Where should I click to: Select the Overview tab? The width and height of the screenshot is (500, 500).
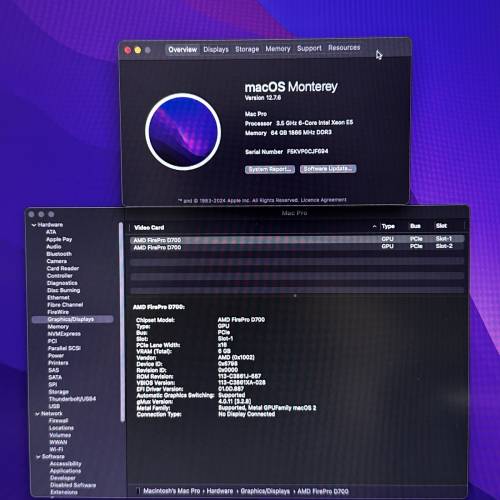(x=182, y=50)
